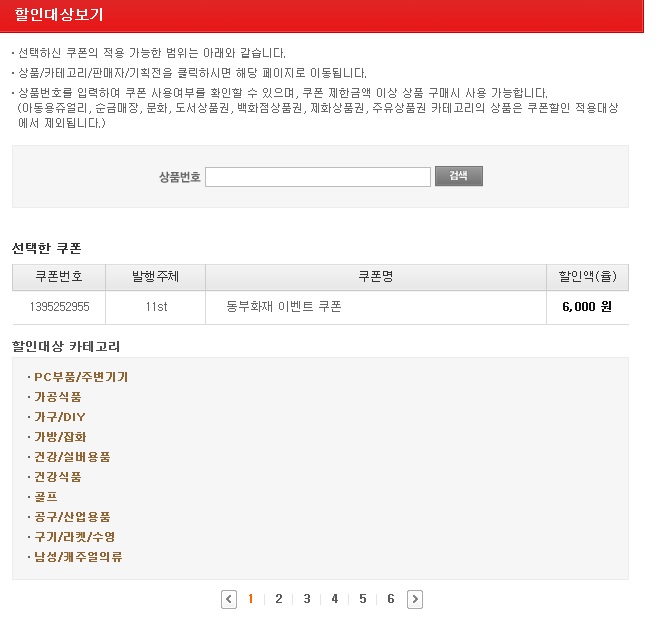664x617 pixels.
Task: Open the 구기/라켓/수영 category
Action: pos(74,537)
